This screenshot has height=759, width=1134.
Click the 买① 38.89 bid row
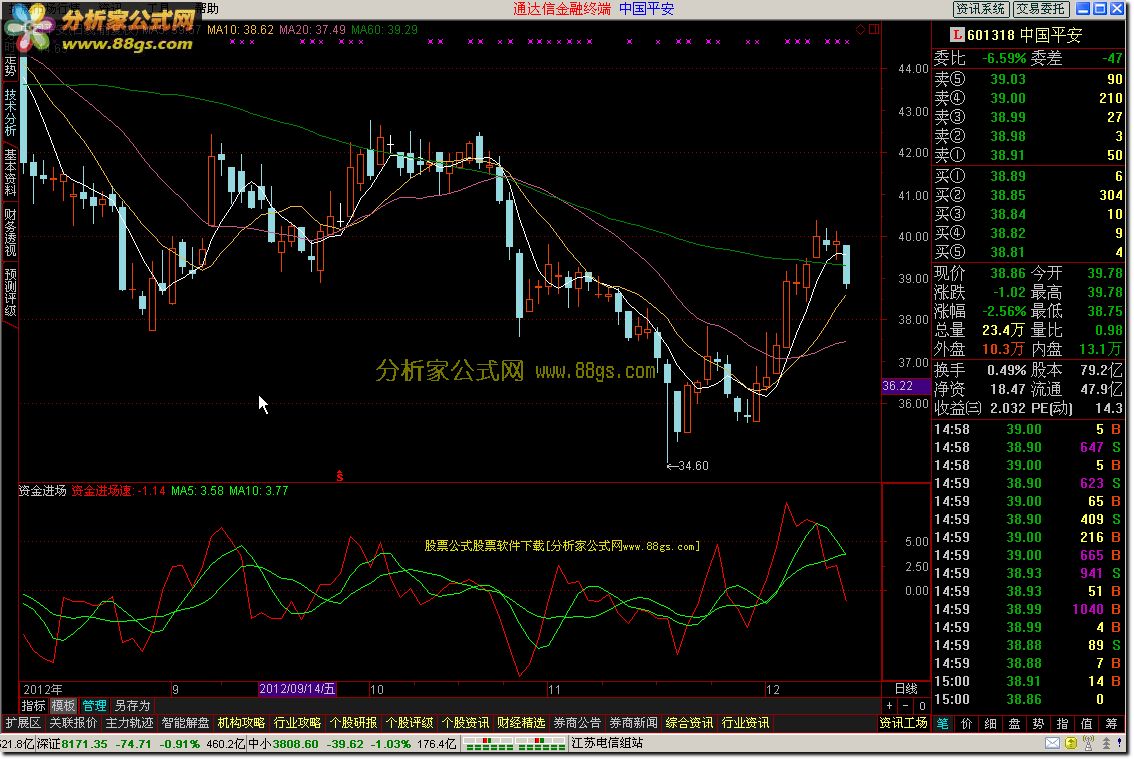click(x=1028, y=176)
